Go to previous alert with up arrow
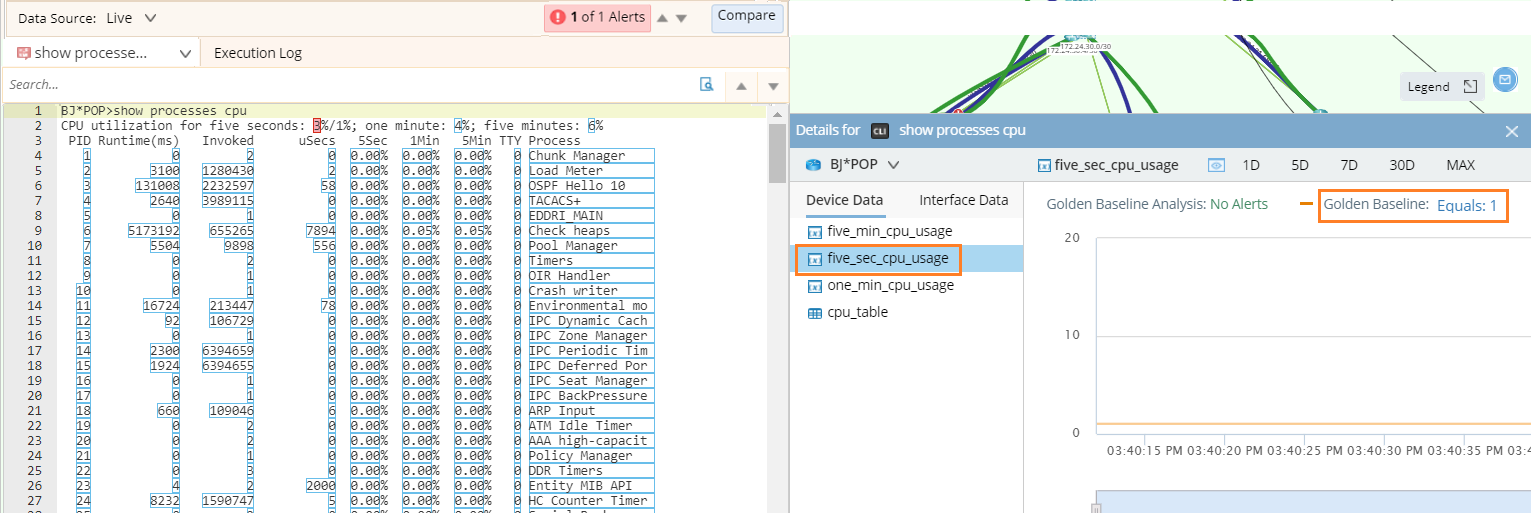The height and width of the screenshot is (513, 1531). click(x=662, y=18)
